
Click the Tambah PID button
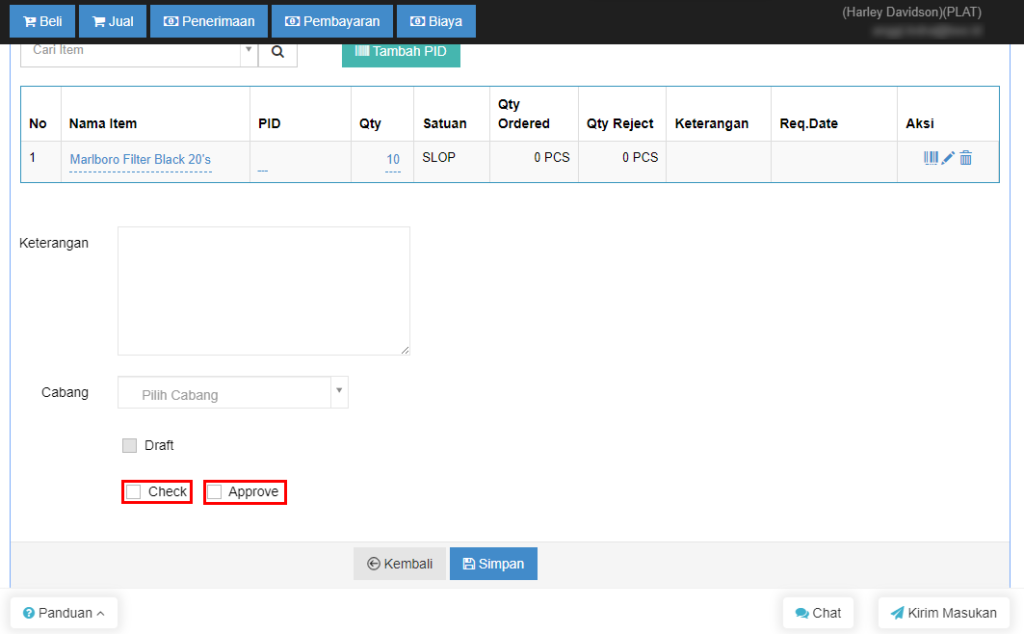401,52
